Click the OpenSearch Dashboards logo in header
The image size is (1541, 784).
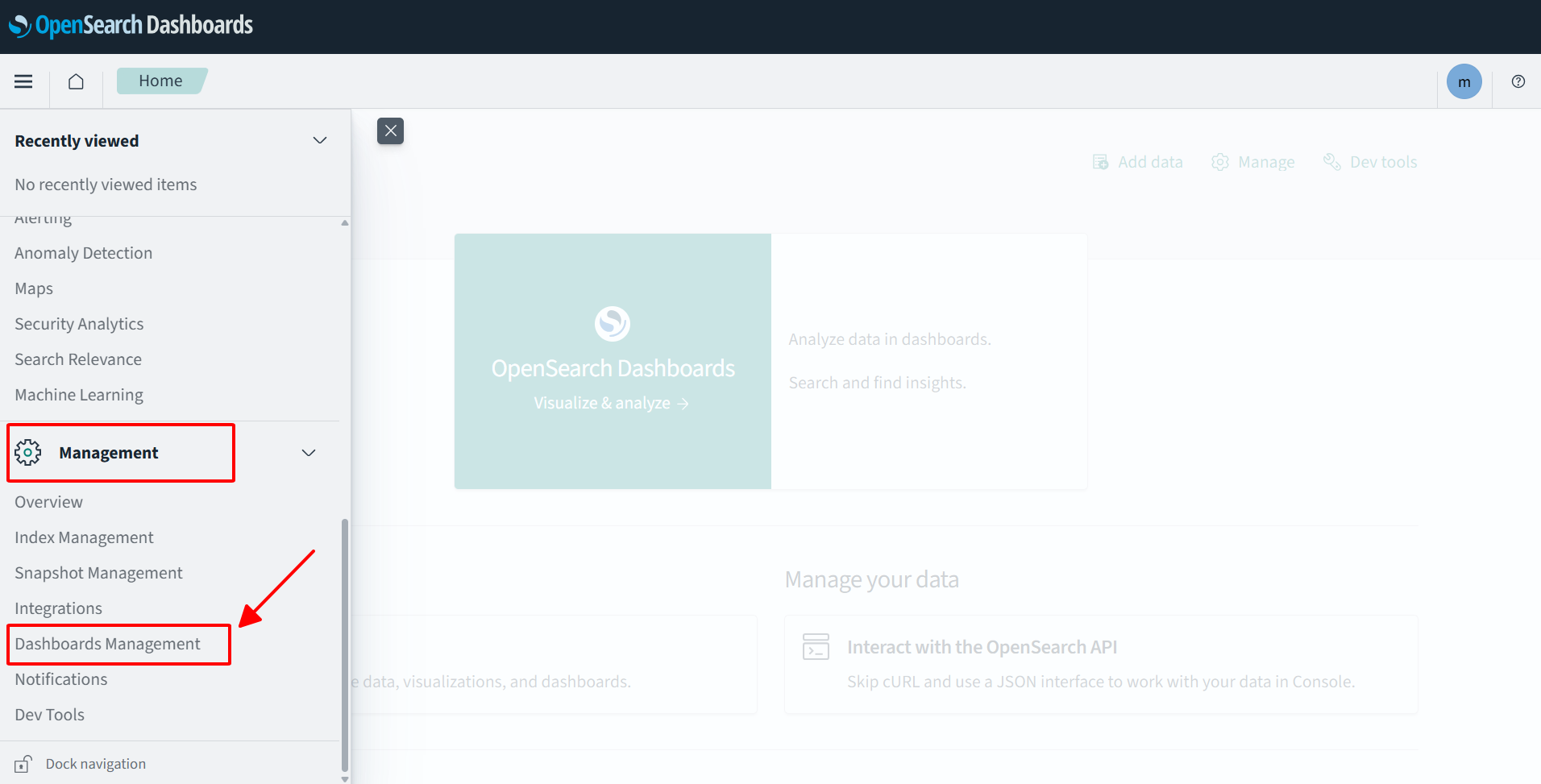[x=131, y=26]
